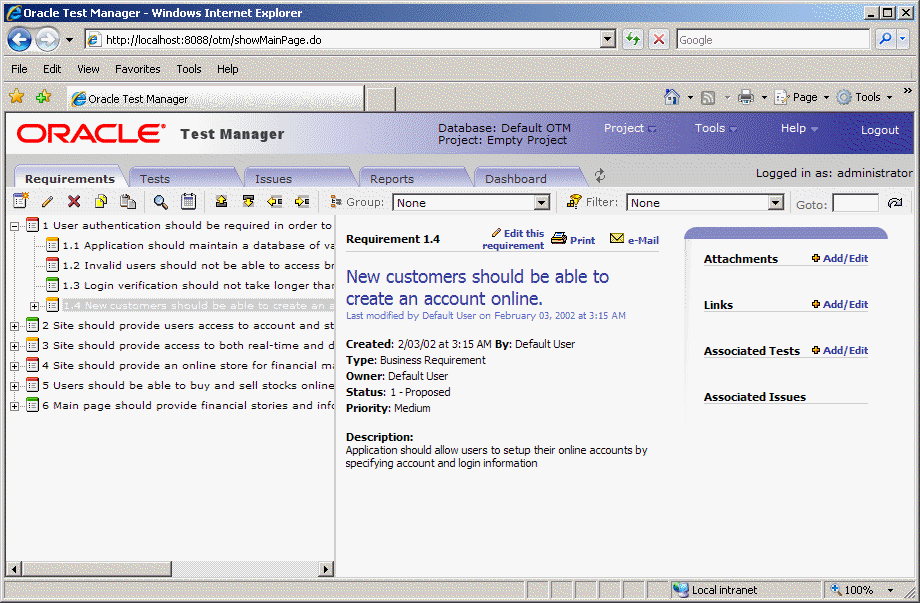Image resolution: width=920 pixels, height=603 pixels.
Task: Collapse requirement 1 User authentication node
Action: (15, 226)
